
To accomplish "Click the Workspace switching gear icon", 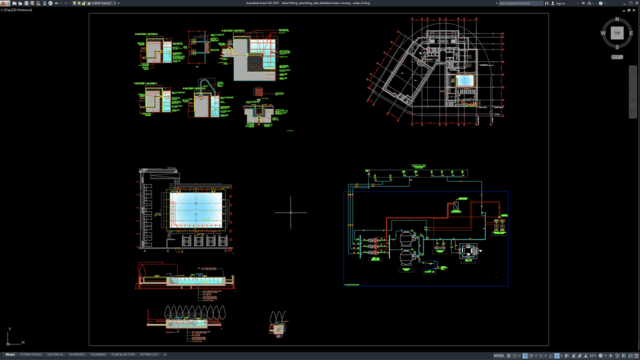I will tap(600, 356).
